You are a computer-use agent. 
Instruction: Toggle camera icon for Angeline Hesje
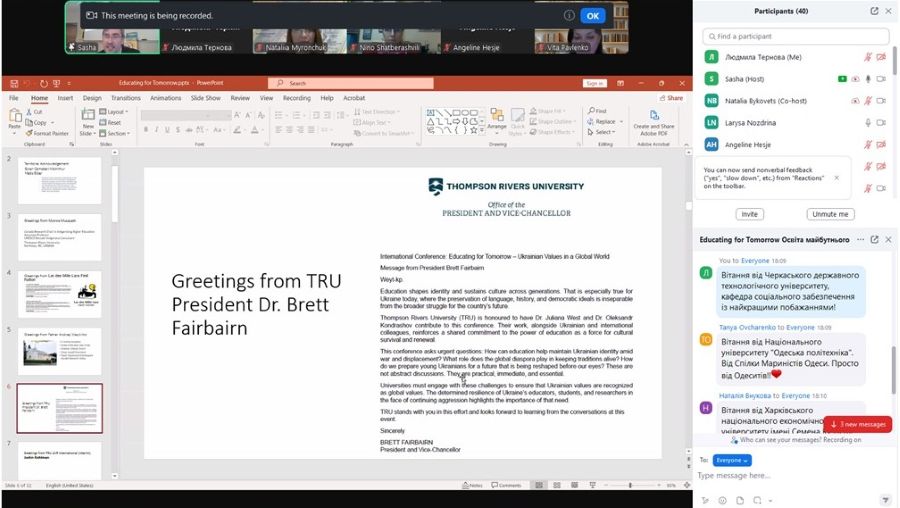[881, 145]
